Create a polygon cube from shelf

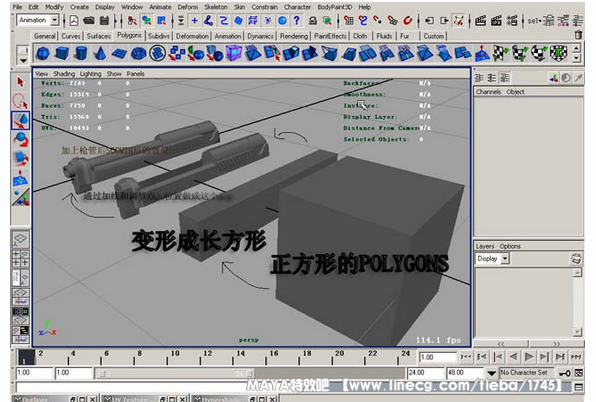coord(62,53)
